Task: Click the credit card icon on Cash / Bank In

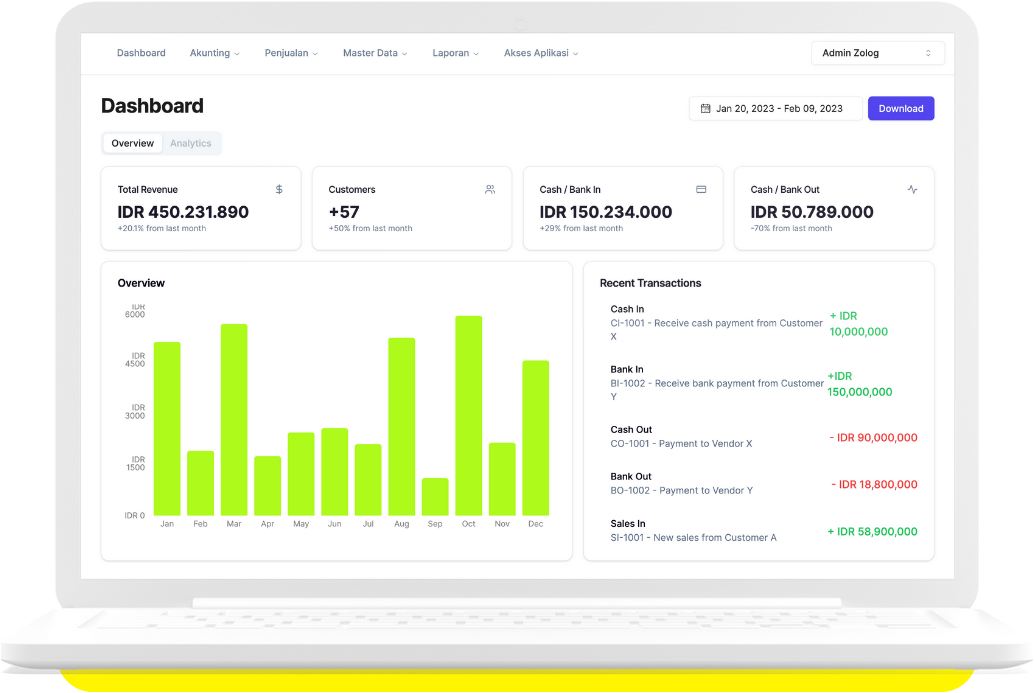Action: coord(701,189)
